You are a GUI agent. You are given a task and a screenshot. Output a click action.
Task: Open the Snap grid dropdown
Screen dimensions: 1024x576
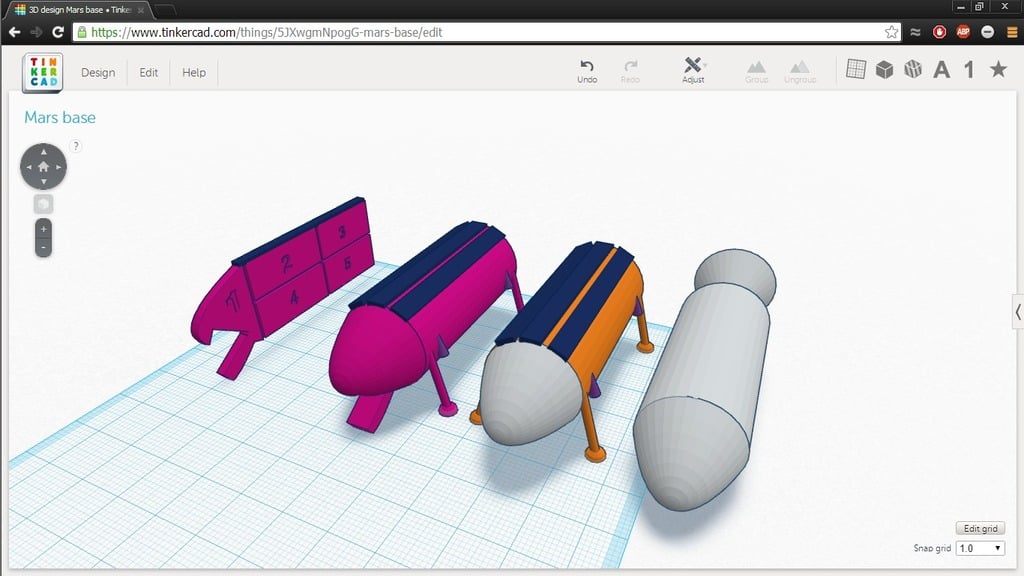[x=980, y=548]
